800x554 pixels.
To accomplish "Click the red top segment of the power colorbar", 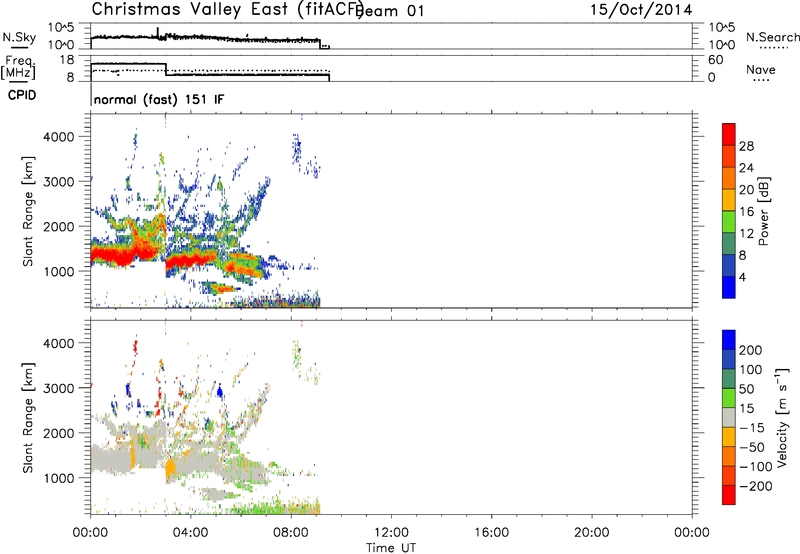I will coord(729,134).
